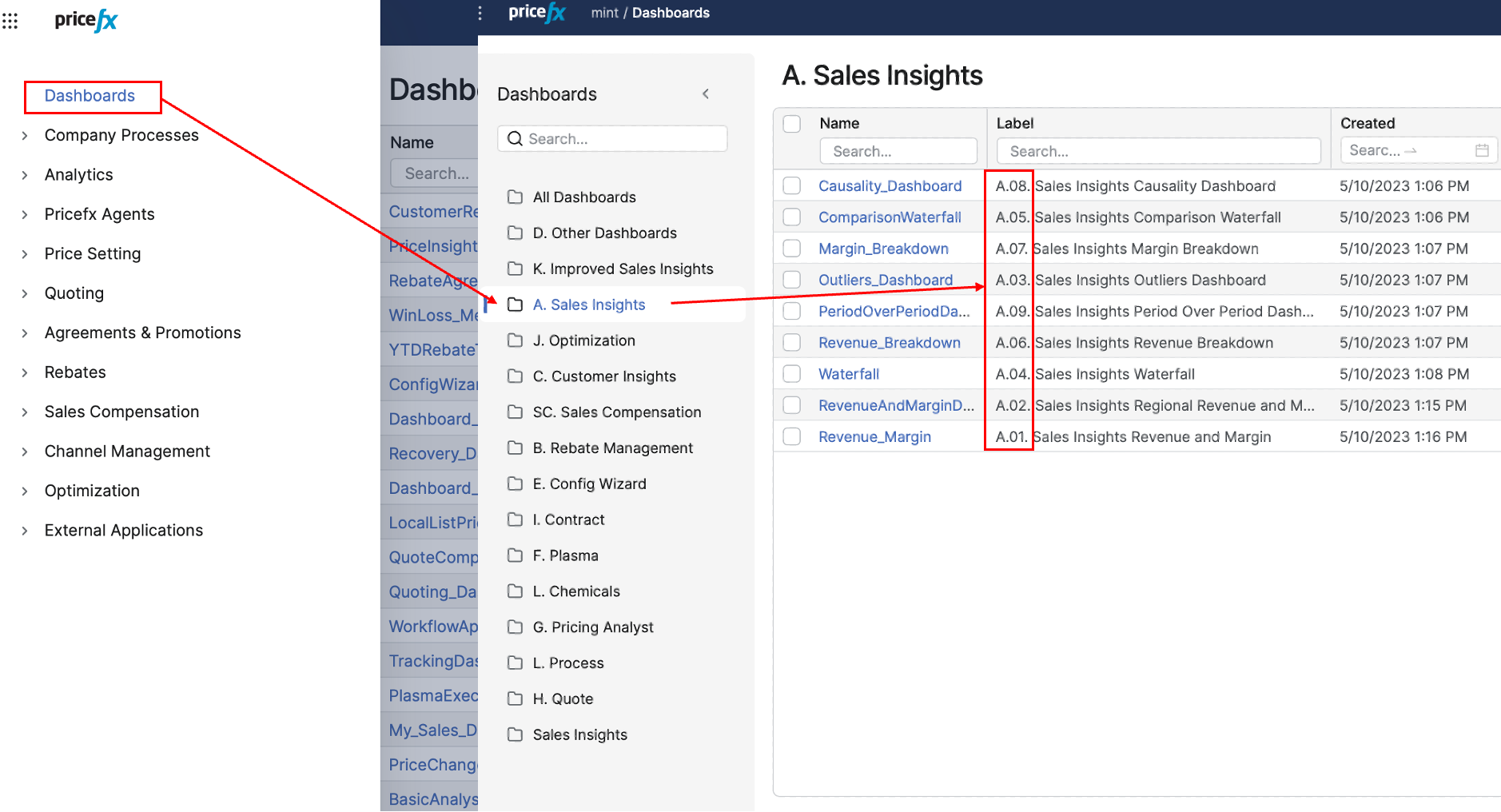Click the Name column search field
The width and height of the screenshot is (1501, 812).
pyautogui.click(x=898, y=151)
